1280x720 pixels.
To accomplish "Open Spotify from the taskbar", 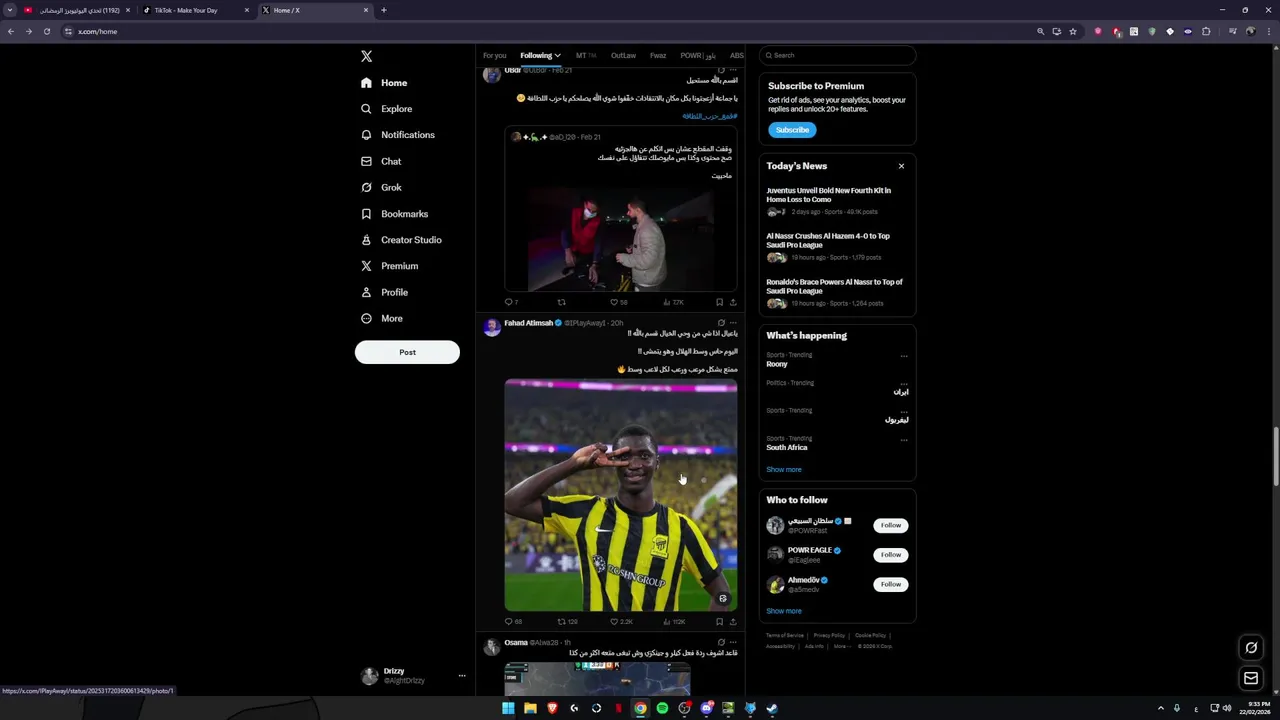I will pos(662,708).
